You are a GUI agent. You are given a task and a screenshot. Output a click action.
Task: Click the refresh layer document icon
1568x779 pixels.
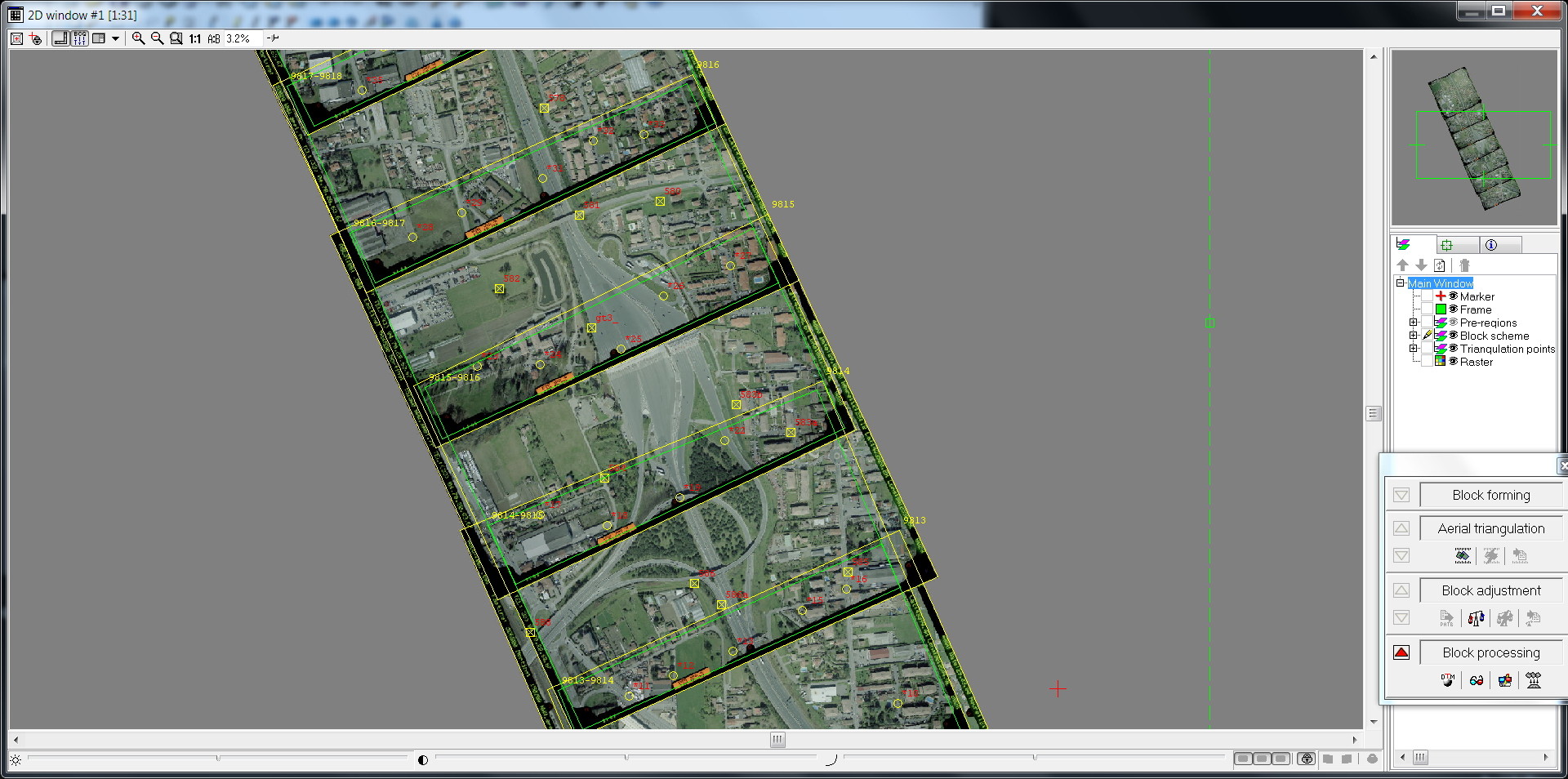[1440, 265]
